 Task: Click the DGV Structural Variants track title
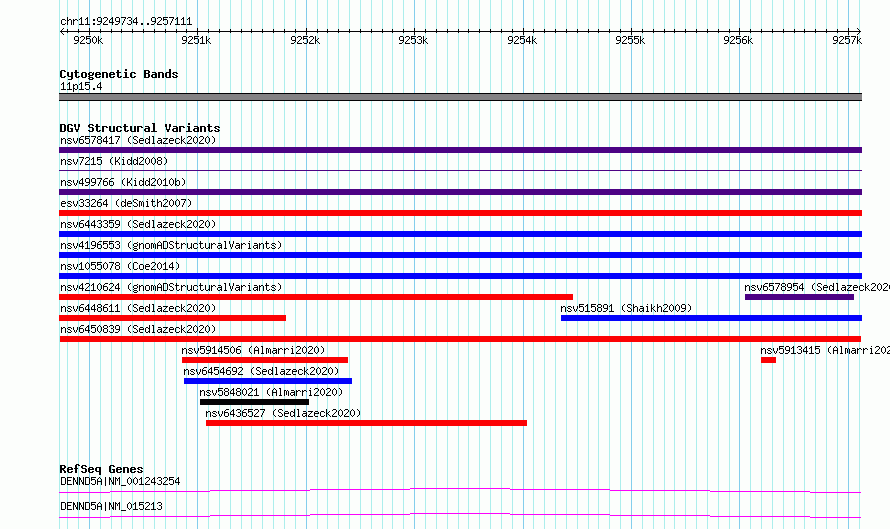140,128
